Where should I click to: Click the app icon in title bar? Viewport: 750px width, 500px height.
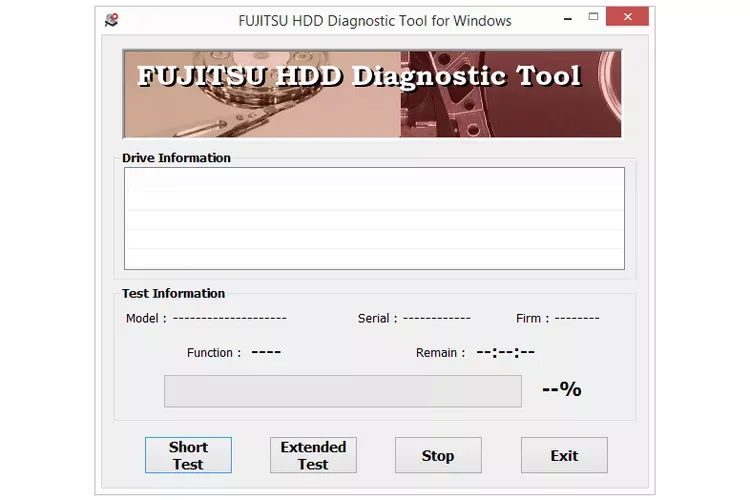(x=112, y=20)
